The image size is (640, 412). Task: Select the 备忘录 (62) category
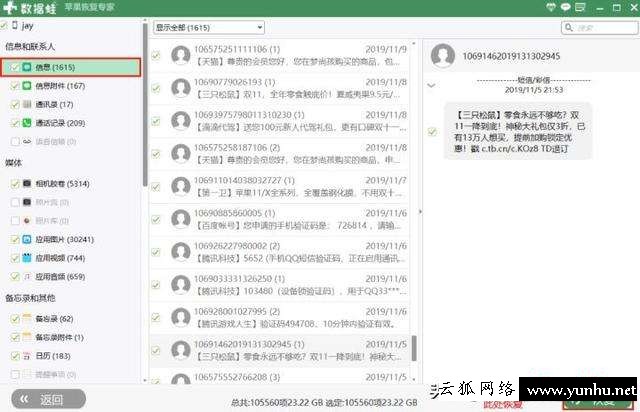(x=54, y=318)
